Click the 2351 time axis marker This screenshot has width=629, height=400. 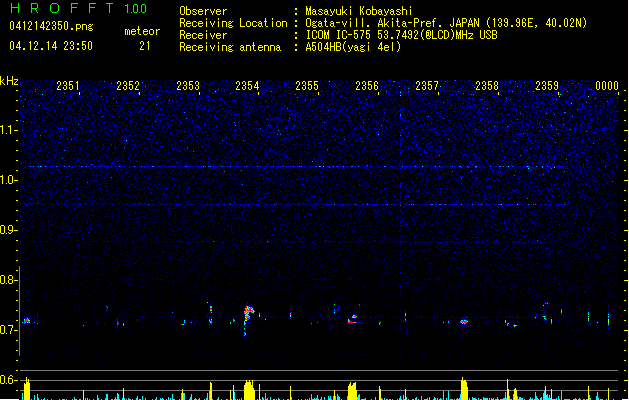pos(68,86)
